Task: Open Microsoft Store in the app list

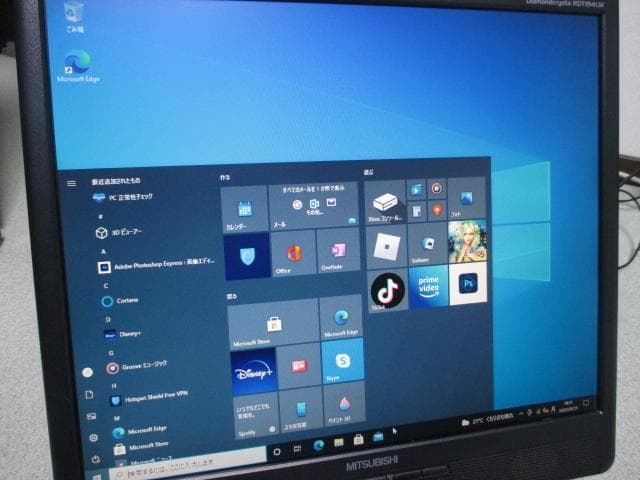Action: pyautogui.click(x=141, y=446)
